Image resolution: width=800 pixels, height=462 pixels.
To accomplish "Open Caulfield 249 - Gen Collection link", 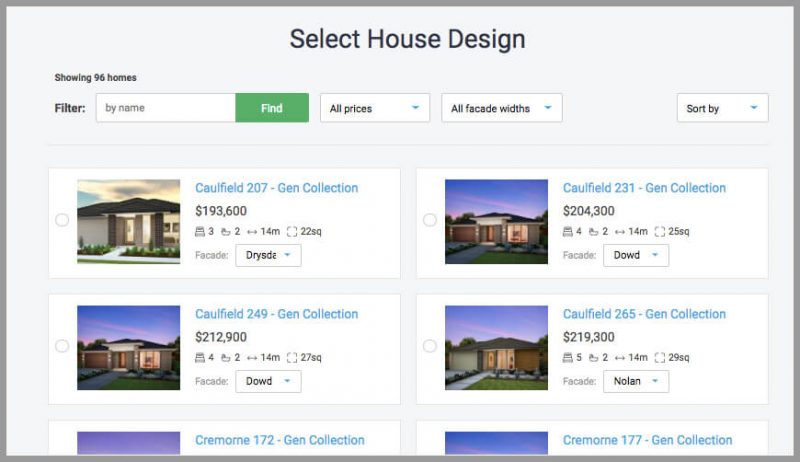I will click(x=277, y=314).
